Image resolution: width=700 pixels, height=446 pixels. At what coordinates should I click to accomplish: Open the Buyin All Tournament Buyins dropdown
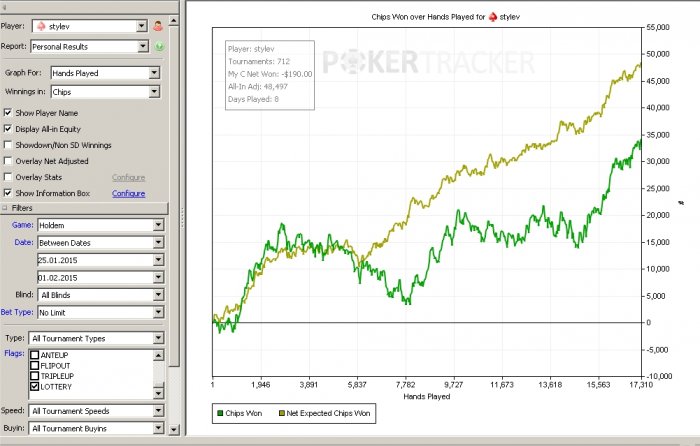tap(158, 428)
